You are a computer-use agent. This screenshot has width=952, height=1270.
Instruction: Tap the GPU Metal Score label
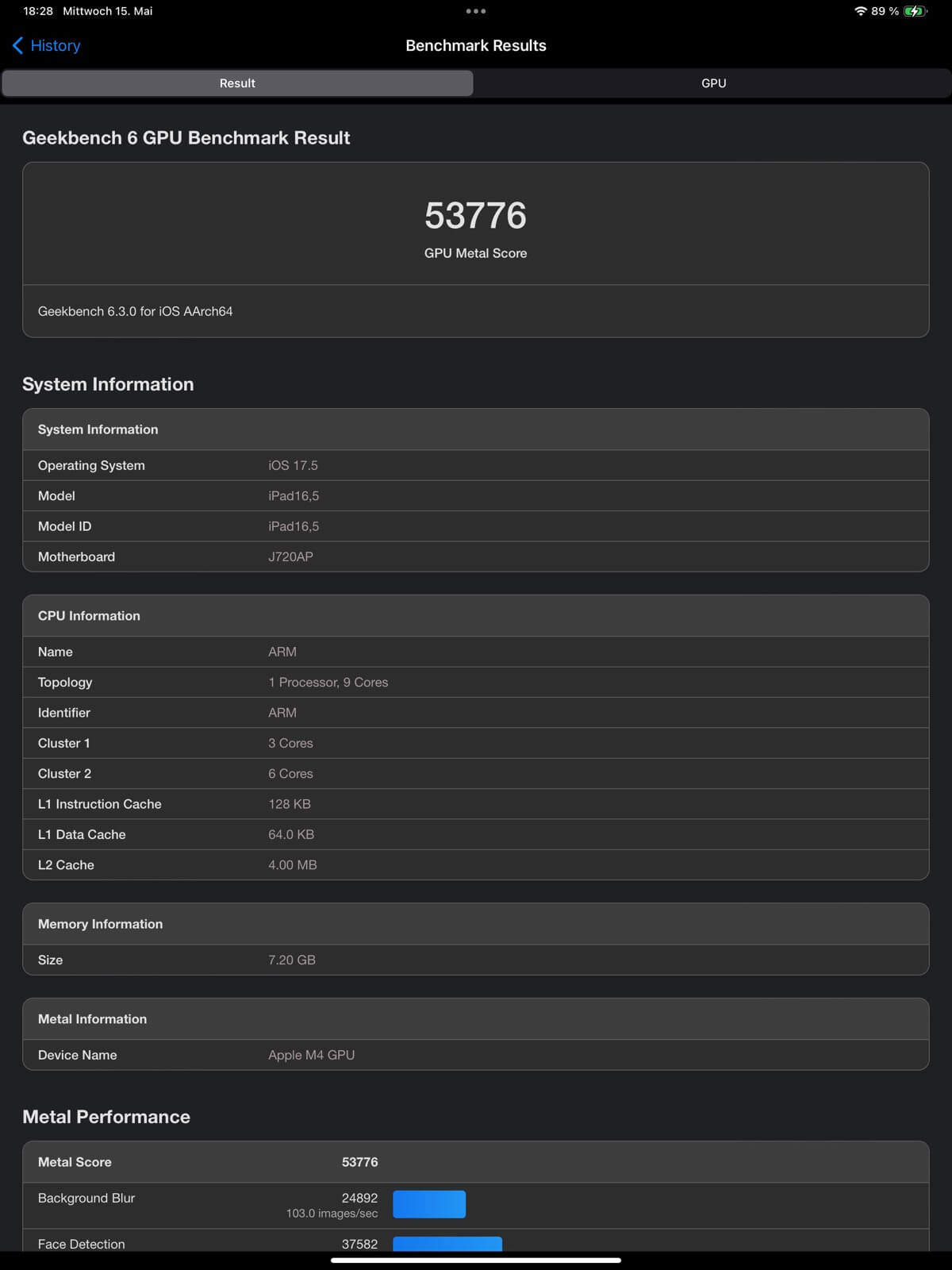click(x=475, y=253)
